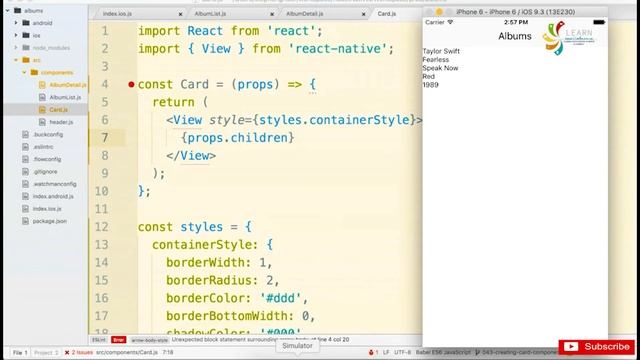Close the index.ios.js tab

180,14
